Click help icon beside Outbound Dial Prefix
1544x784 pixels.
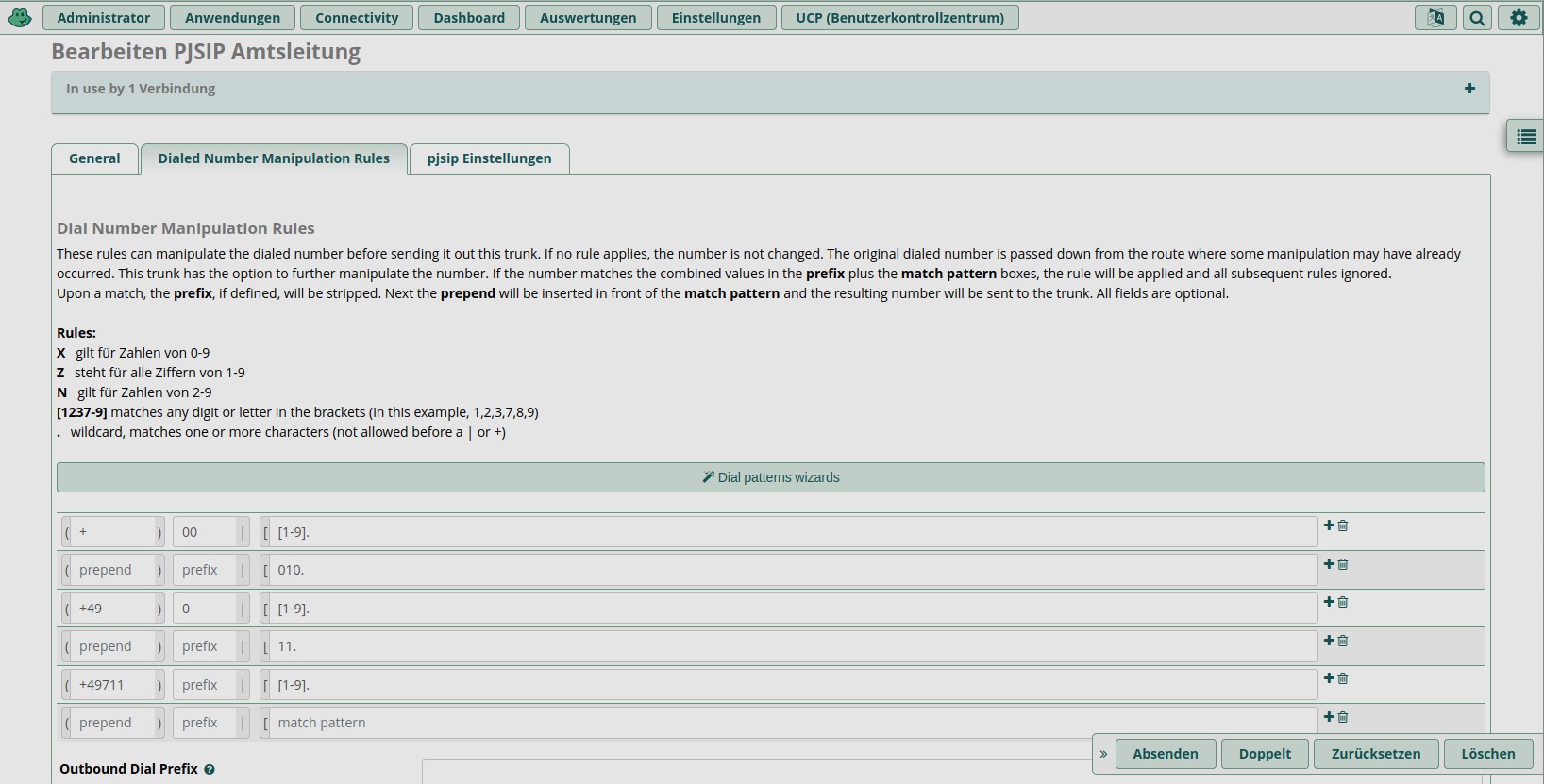[x=210, y=770]
